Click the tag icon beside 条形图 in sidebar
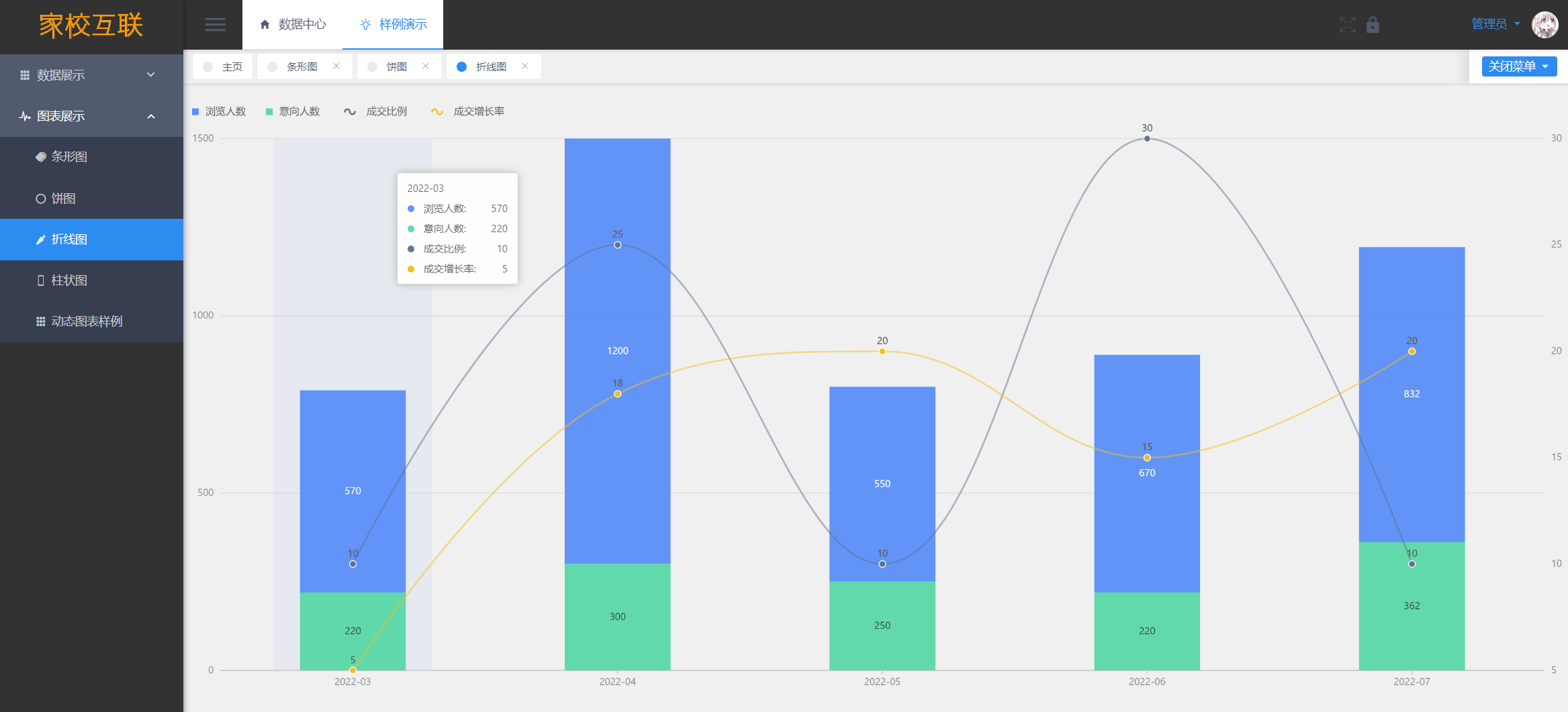The height and width of the screenshot is (712, 1568). pos(41,157)
